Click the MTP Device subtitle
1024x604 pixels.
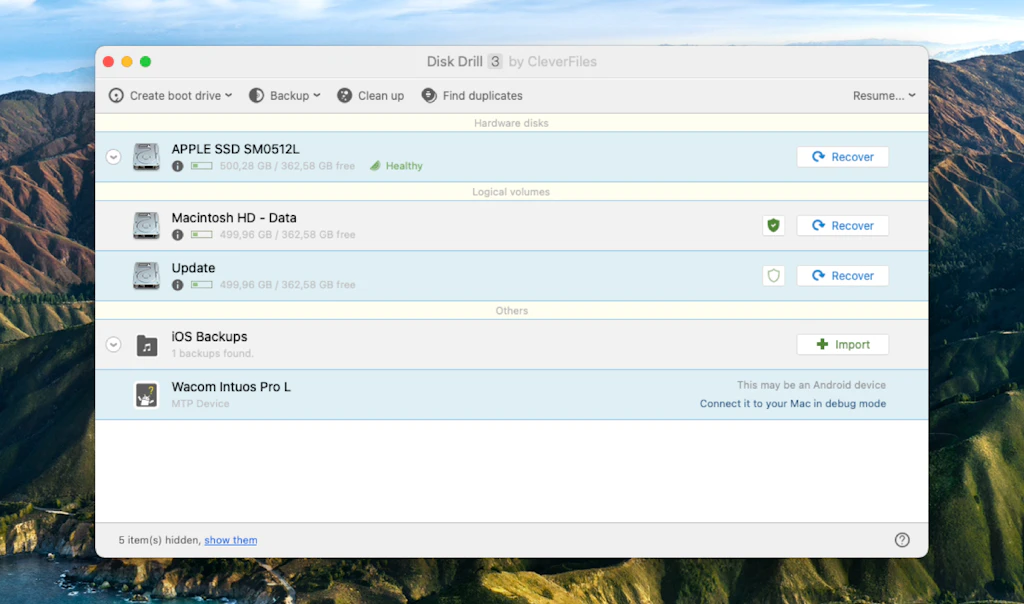click(200, 404)
